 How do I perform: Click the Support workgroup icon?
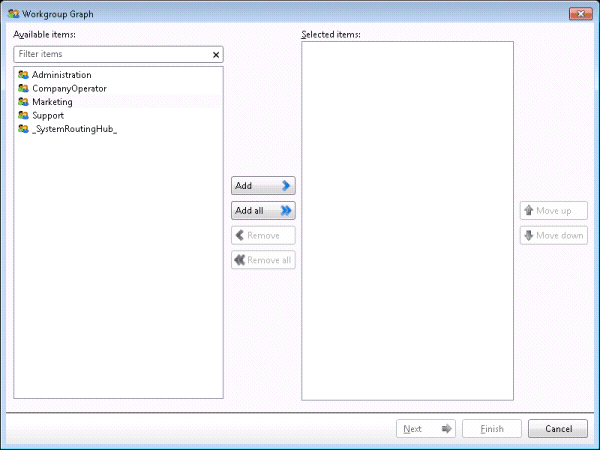23,116
